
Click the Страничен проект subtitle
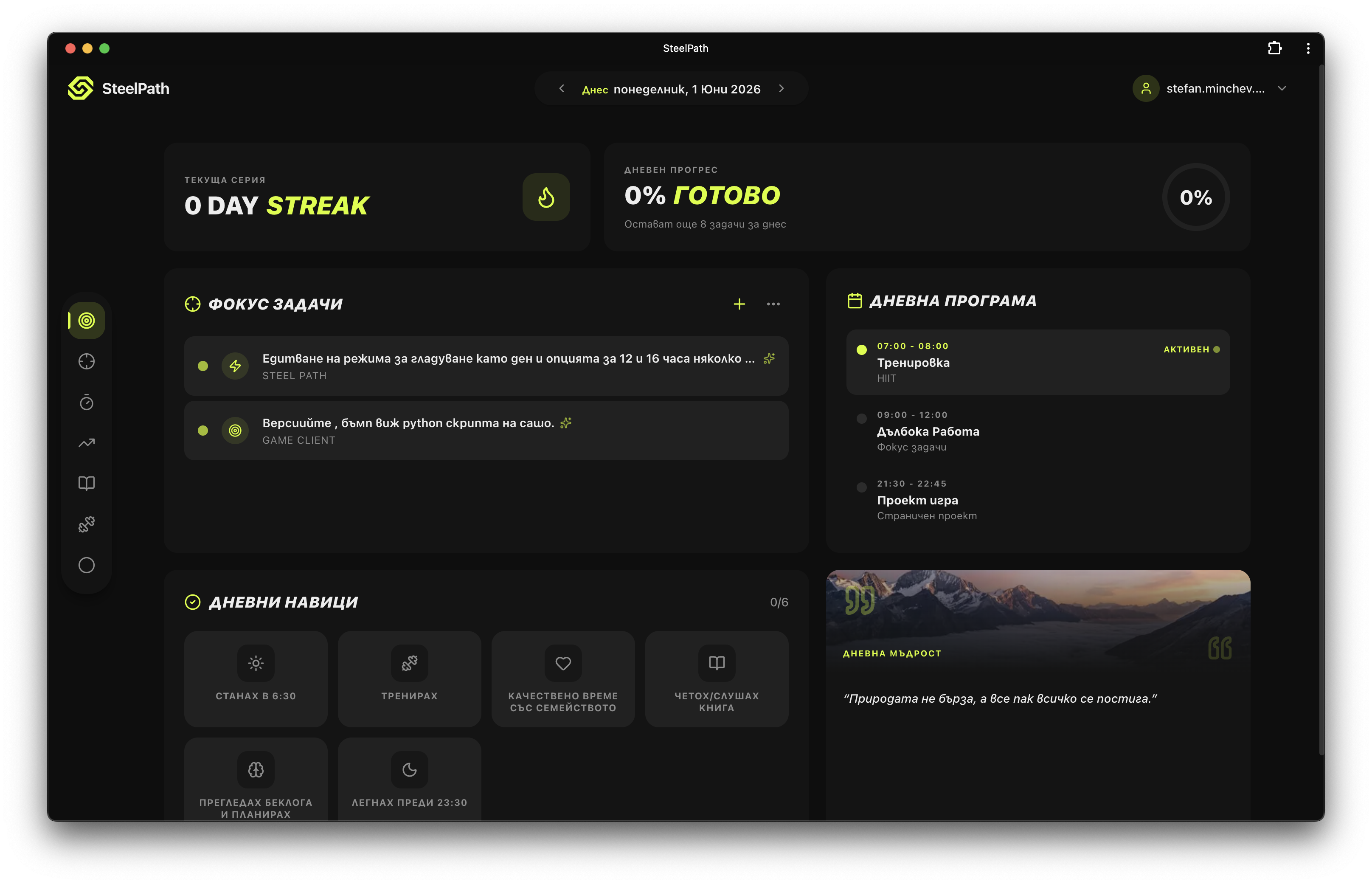[x=927, y=515]
